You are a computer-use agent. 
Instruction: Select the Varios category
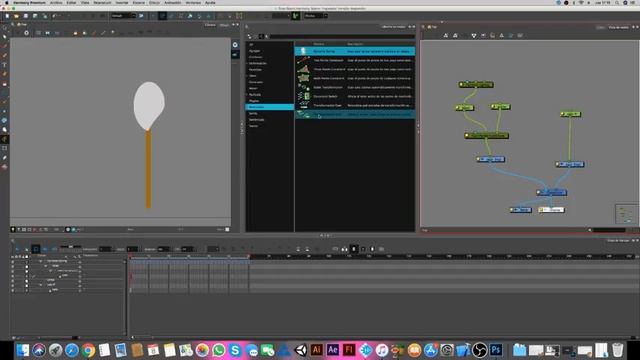pos(253,126)
